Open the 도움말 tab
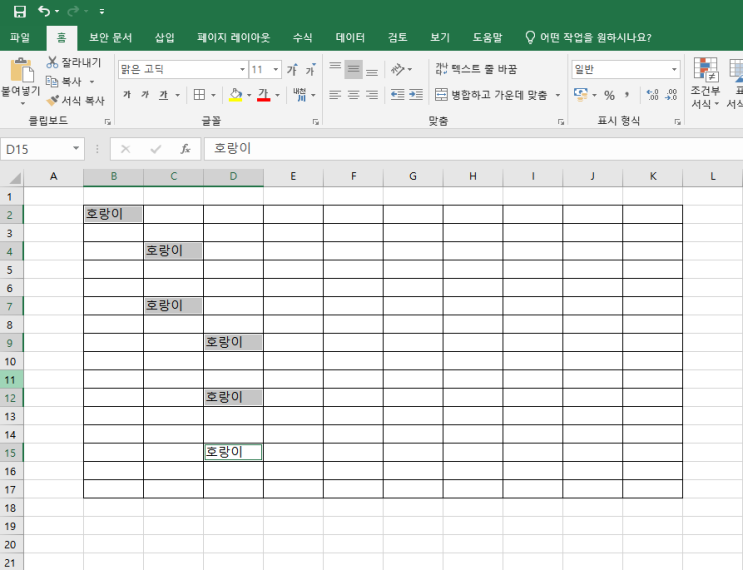This screenshot has height=570, width=743. tap(487, 37)
